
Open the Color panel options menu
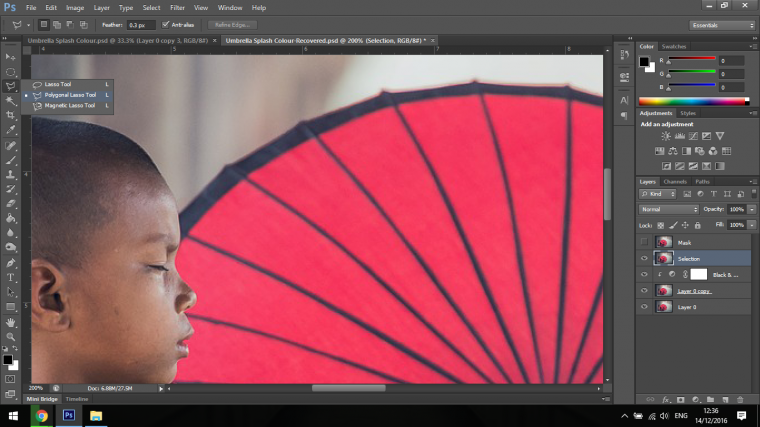pyautogui.click(x=753, y=47)
